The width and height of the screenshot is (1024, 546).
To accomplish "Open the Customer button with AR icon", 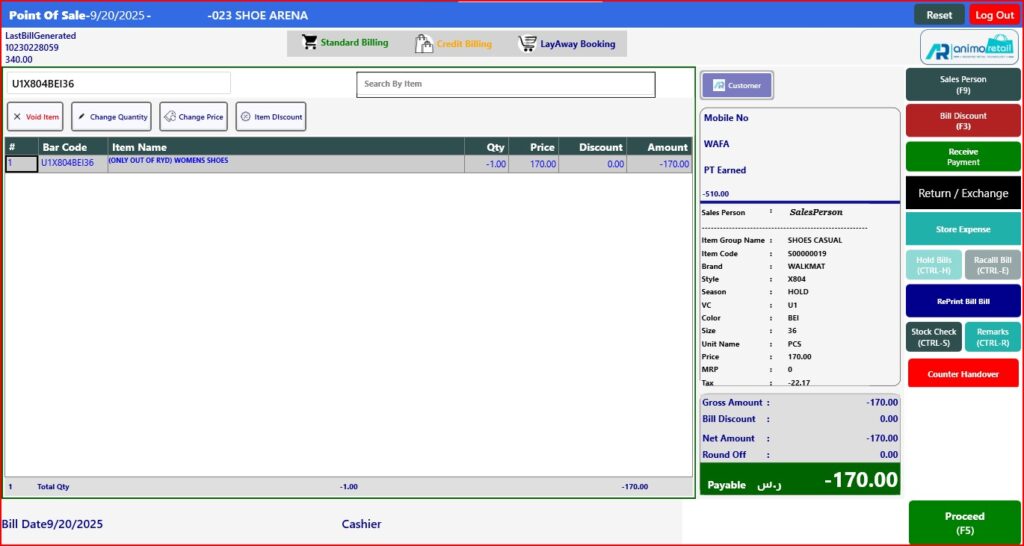I will click(736, 86).
